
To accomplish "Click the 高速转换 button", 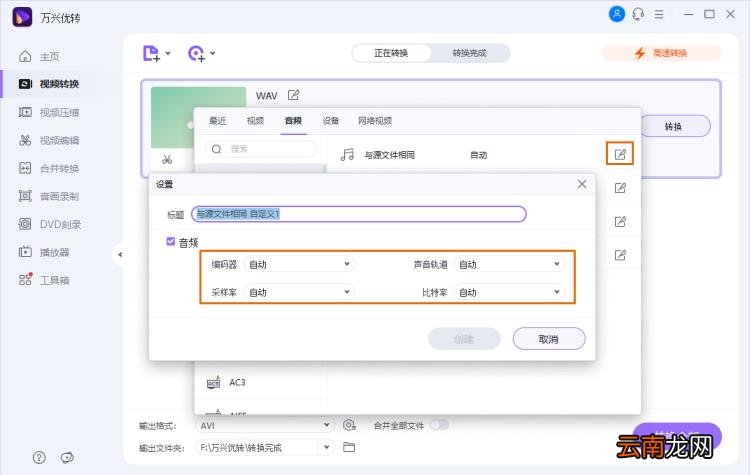I will click(x=662, y=53).
